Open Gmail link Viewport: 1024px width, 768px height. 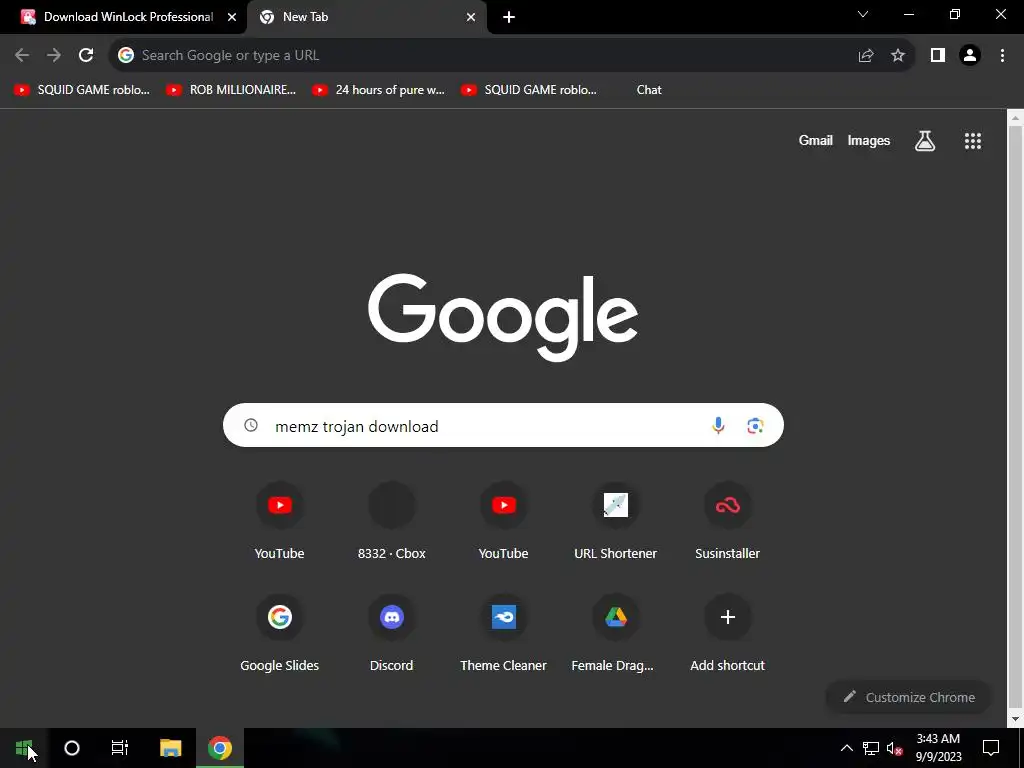[816, 140]
